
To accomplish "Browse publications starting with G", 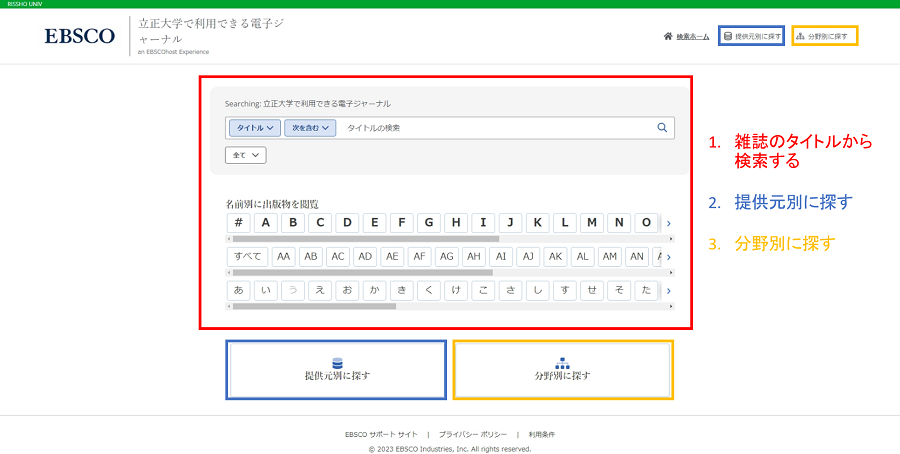I will pos(429,223).
